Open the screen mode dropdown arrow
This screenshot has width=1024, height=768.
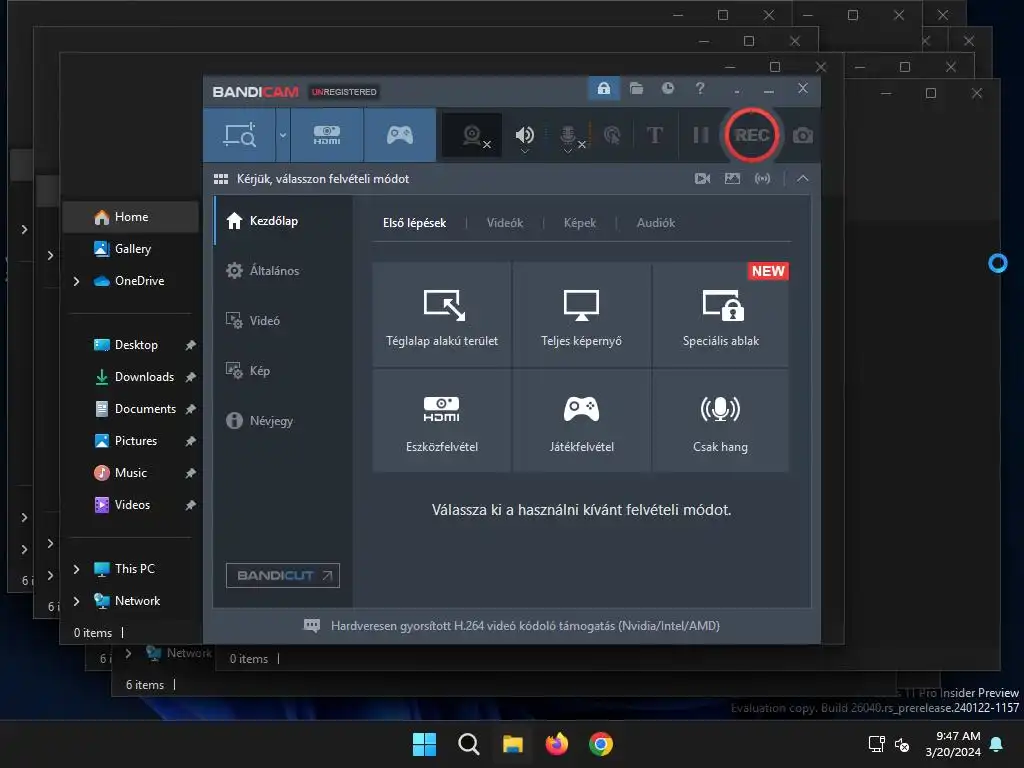point(283,135)
